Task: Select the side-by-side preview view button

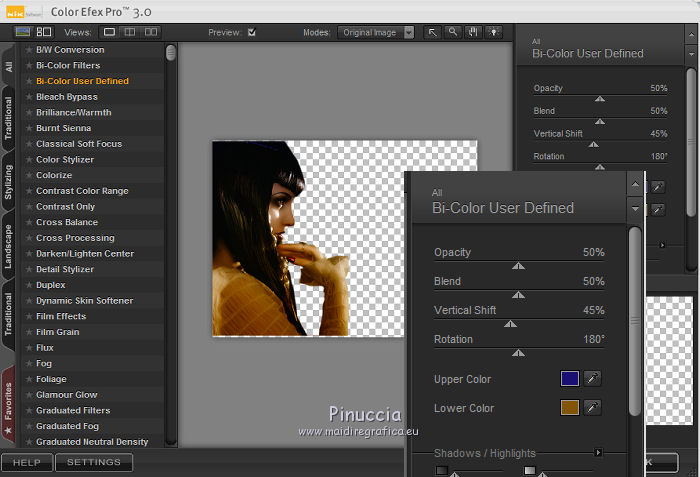Action: pos(151,32)
